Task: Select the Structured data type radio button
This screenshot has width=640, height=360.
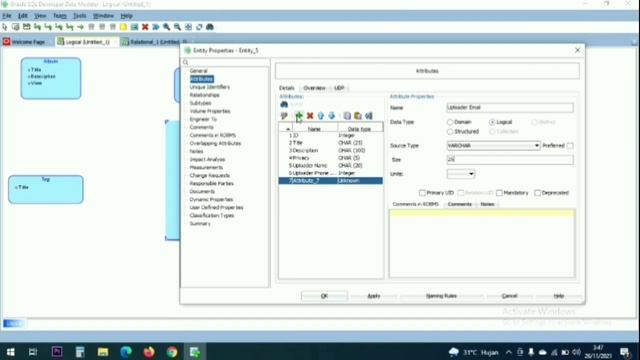Action: click(450, 131)
